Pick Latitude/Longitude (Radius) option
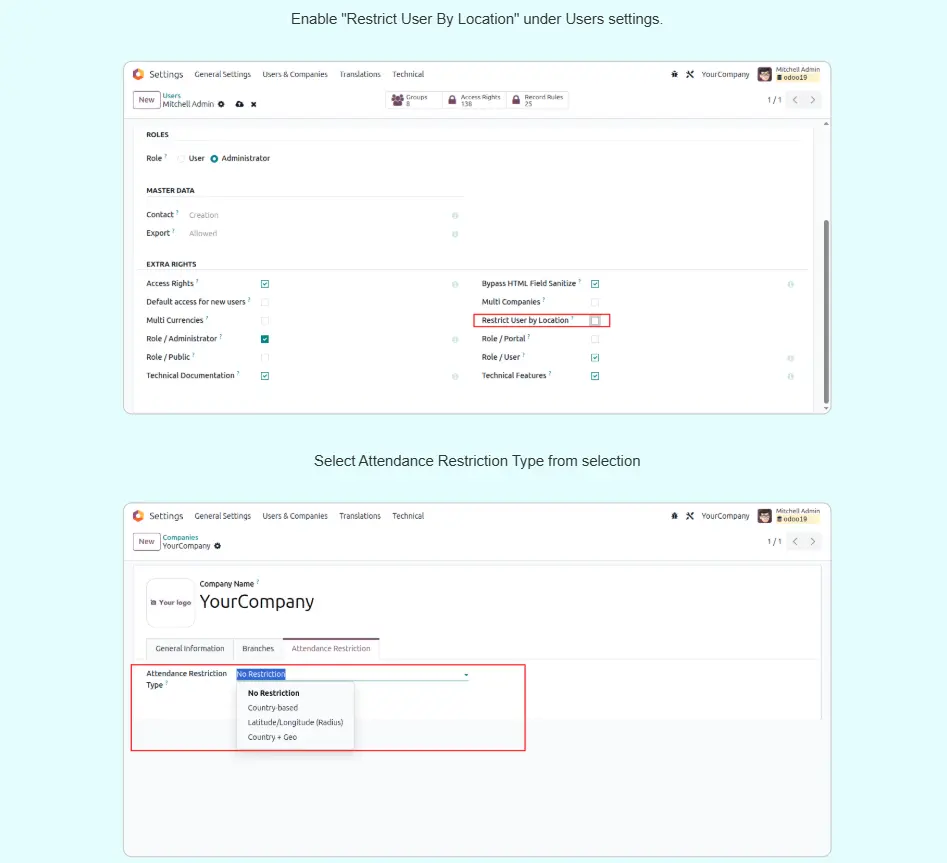 (294, 722)
